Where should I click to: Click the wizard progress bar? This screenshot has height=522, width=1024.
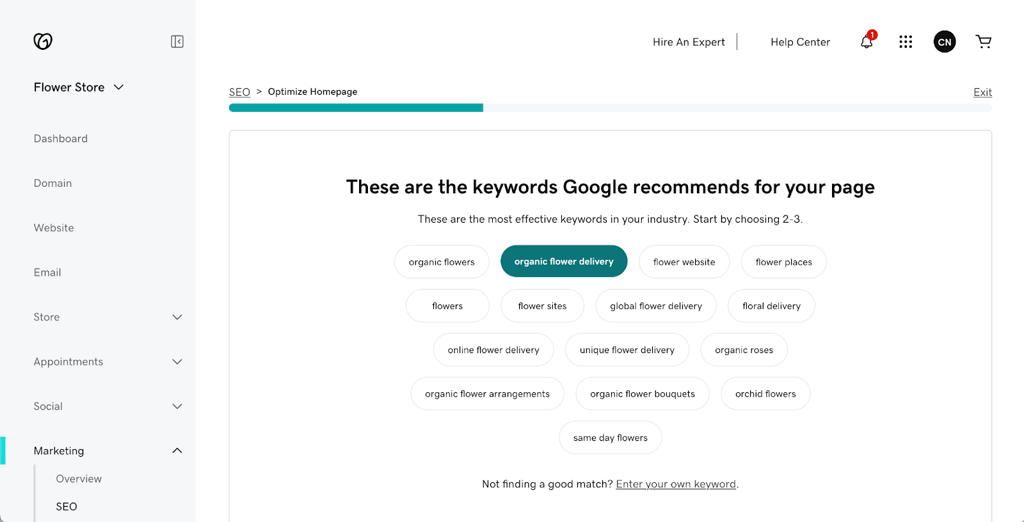(x=610, y=108)
